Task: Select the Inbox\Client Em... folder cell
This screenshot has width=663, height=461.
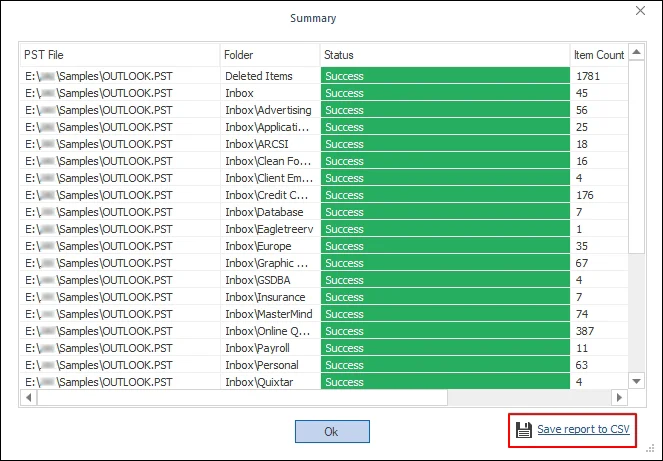Action: 270,178
